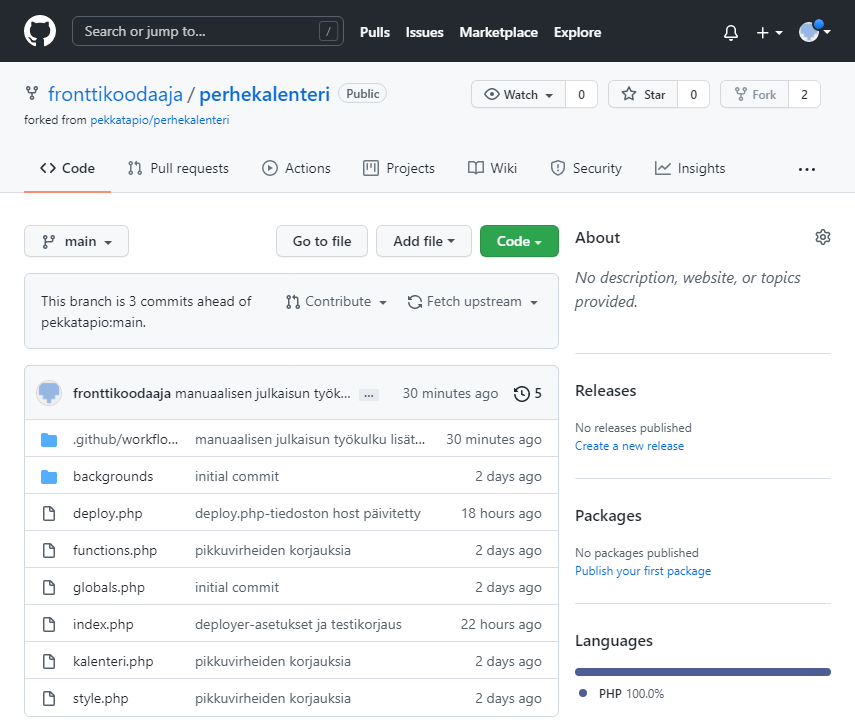Open the Insights tab

[x=690, y=169]
